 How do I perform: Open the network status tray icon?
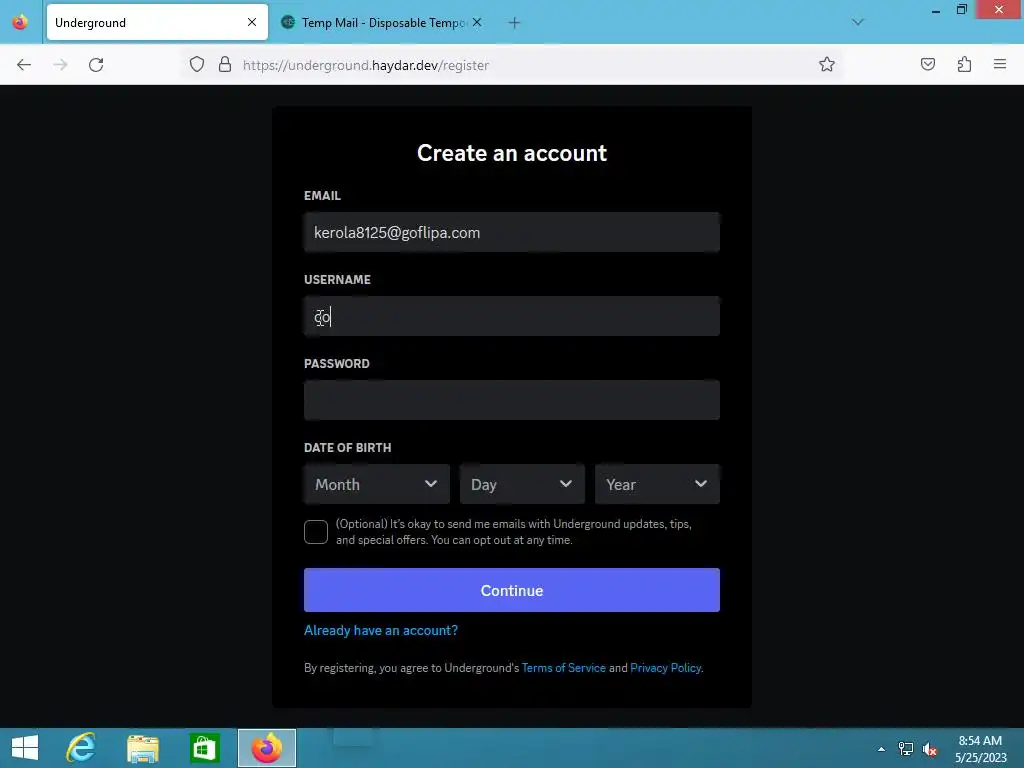click(x=906, y=749)
